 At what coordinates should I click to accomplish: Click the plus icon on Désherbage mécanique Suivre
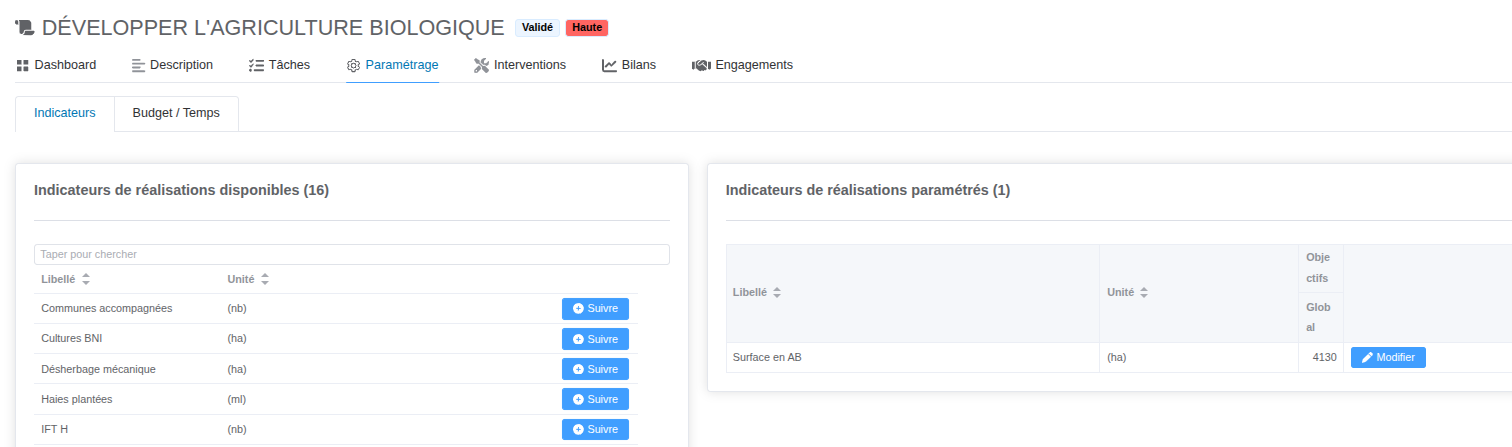578,369
